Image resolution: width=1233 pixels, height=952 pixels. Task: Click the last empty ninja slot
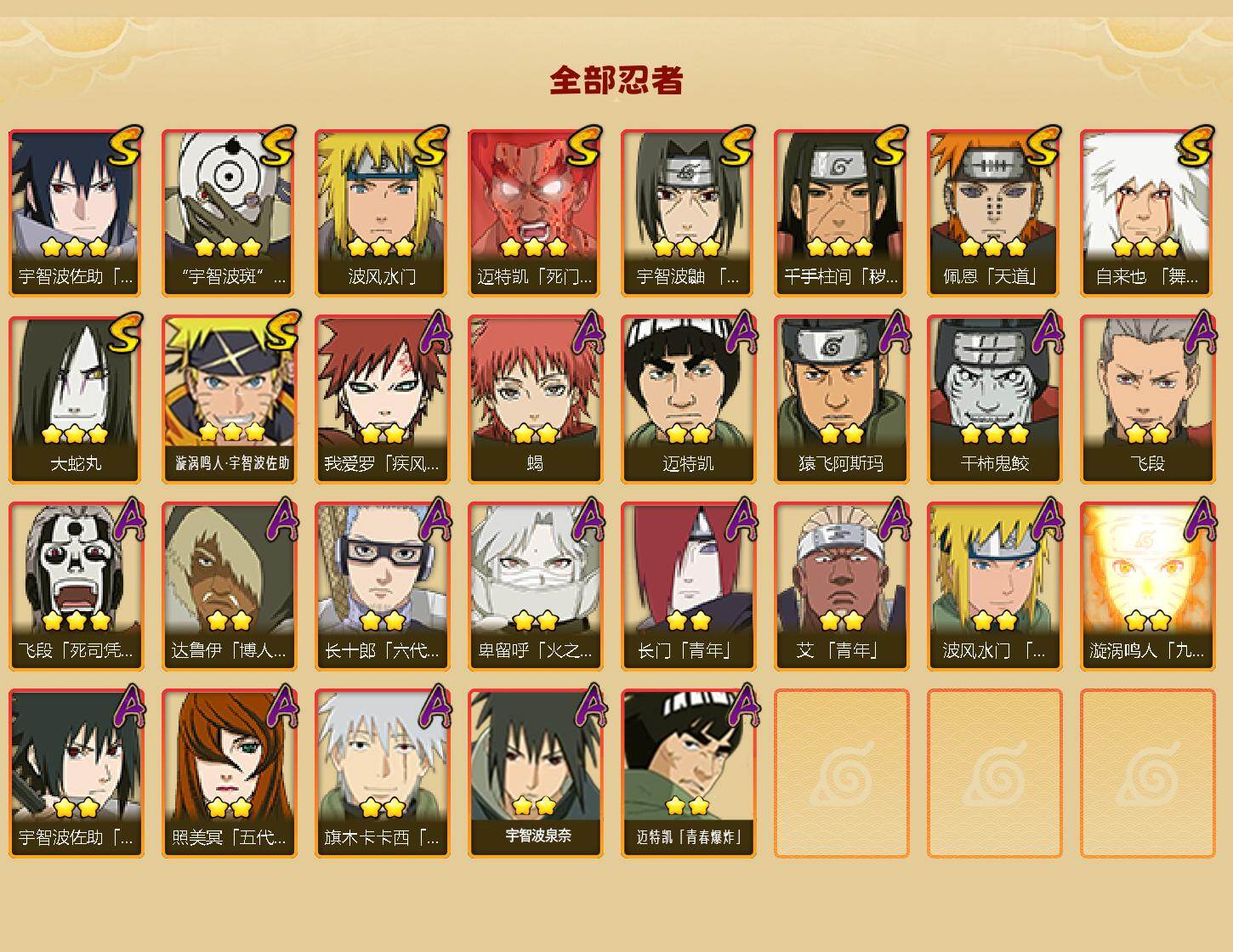pyautogui.click(x=1147, y=773)
